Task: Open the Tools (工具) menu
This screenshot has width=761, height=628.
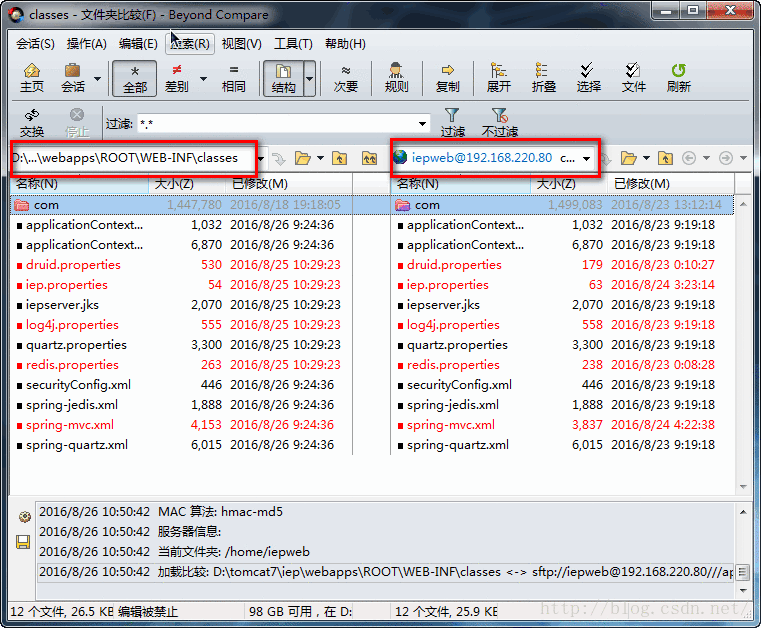Action: pyautogui.click(x=293, y=44)
